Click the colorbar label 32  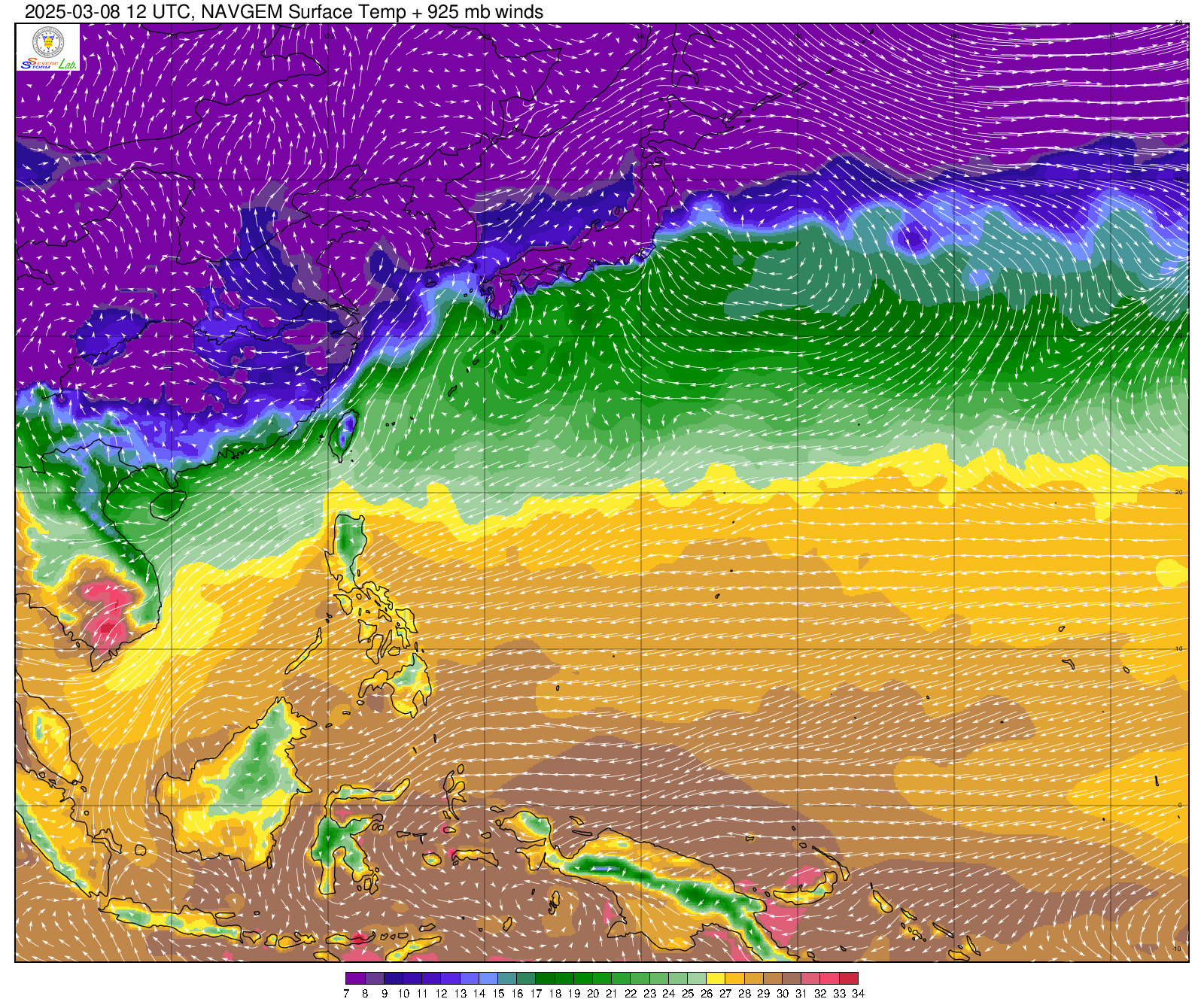click(x=820, y=994)
